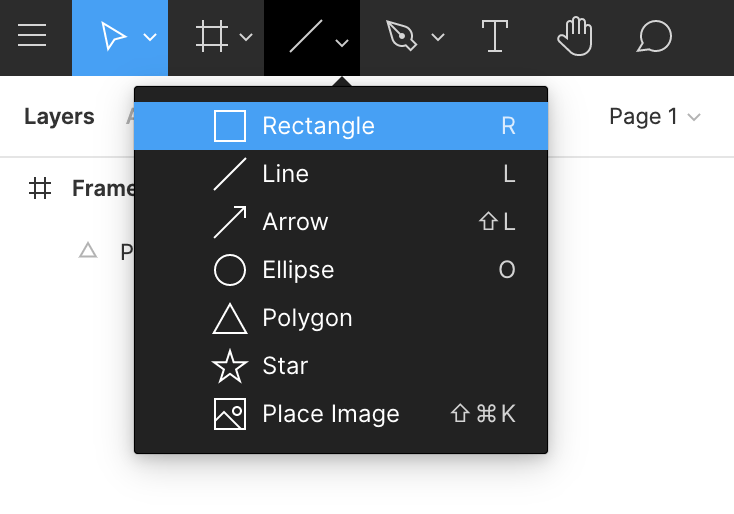734x514 pixels.
Task: Choose Star from the shape menu
Action: coord(340,366)
